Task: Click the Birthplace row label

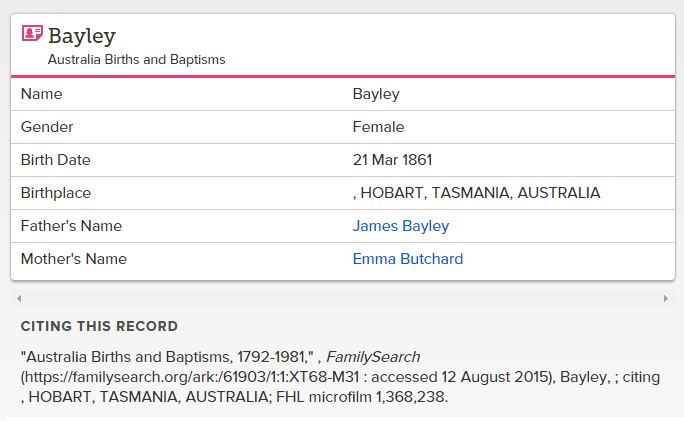Action: (56, 193)
